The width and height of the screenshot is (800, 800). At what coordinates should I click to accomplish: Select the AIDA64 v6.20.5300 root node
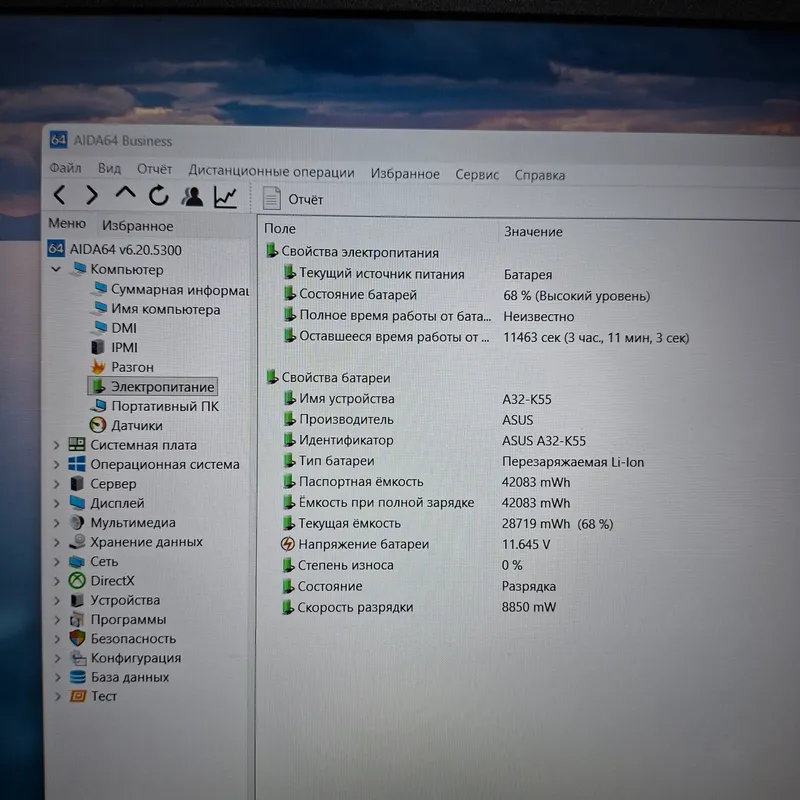(115, 249)
